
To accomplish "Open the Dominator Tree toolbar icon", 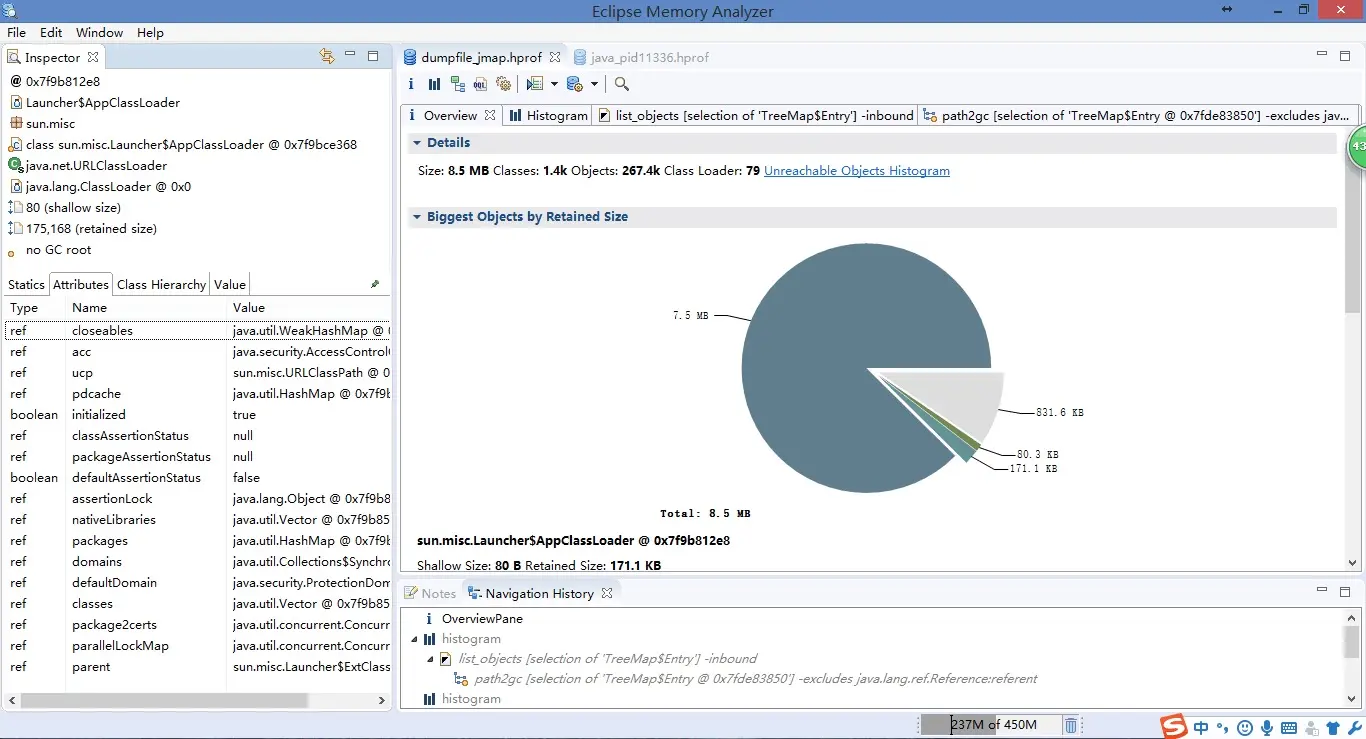I will 457,84.
